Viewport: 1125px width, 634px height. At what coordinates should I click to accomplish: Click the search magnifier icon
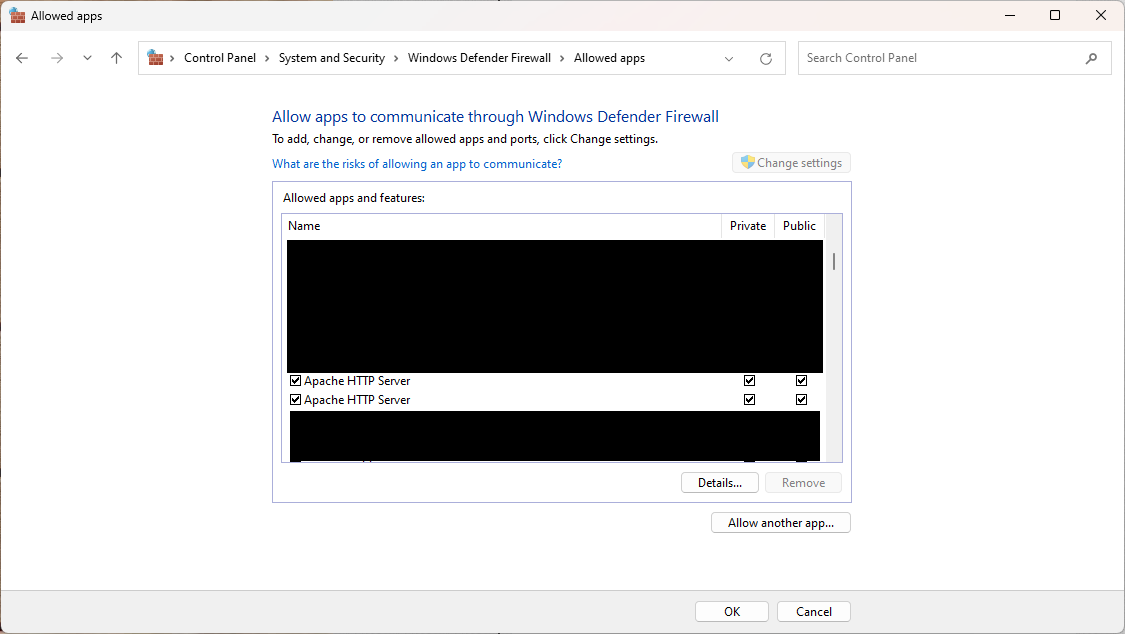[1091, 58]
